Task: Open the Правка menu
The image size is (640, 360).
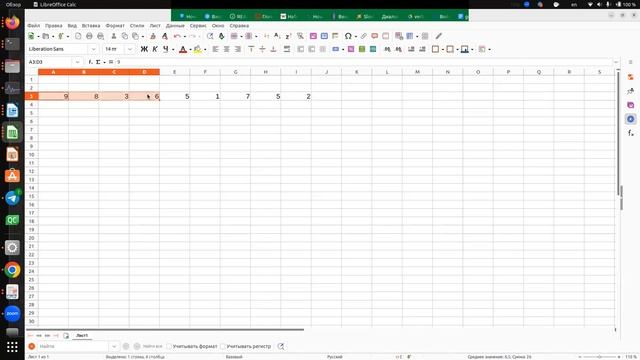Action: pos(53,25)
